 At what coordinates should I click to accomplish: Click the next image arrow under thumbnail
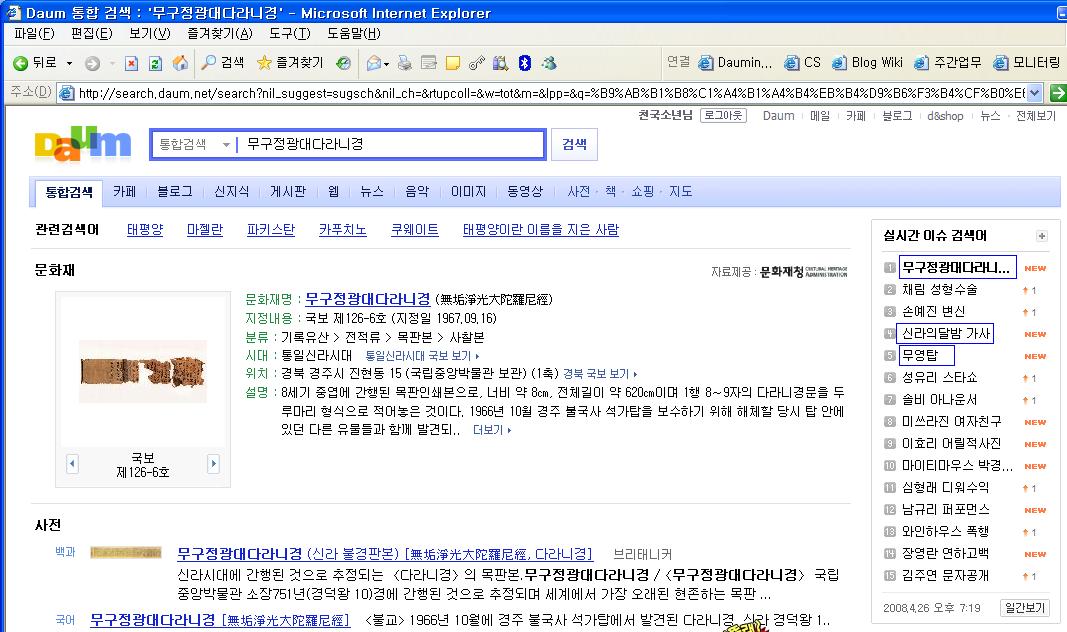pyautogui.click(x=213, y=464)
